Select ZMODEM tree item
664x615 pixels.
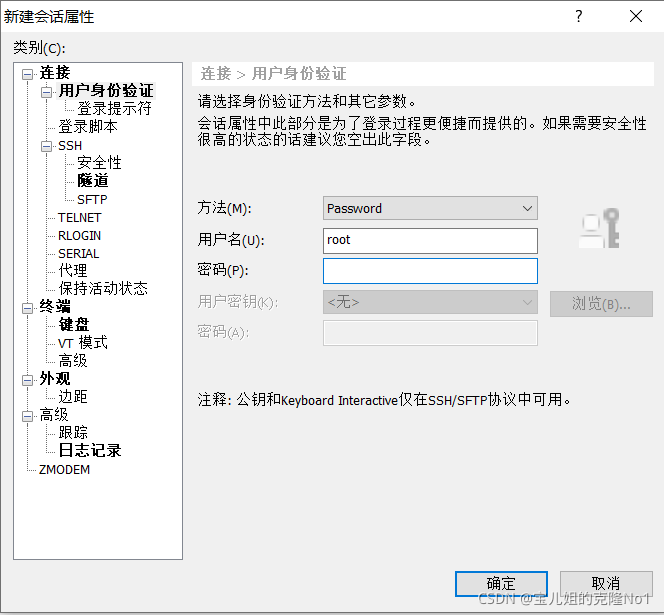[64, 470]
